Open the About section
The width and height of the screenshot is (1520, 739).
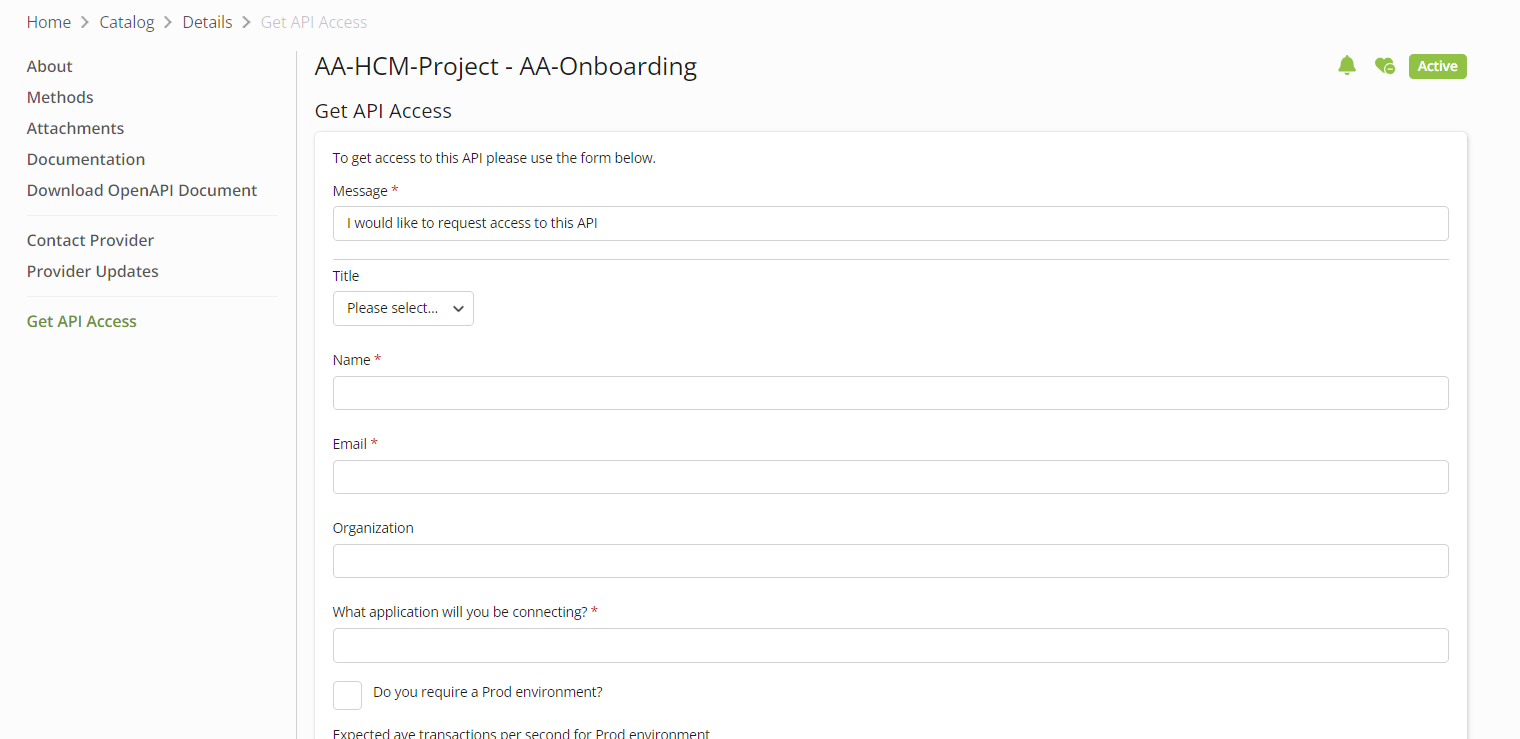click(50, 66)
